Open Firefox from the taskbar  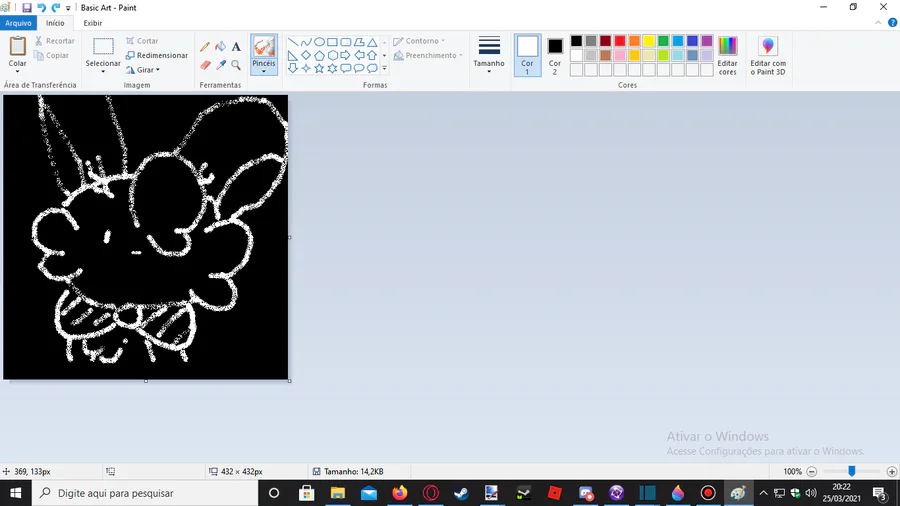click(x=399, y=493)
